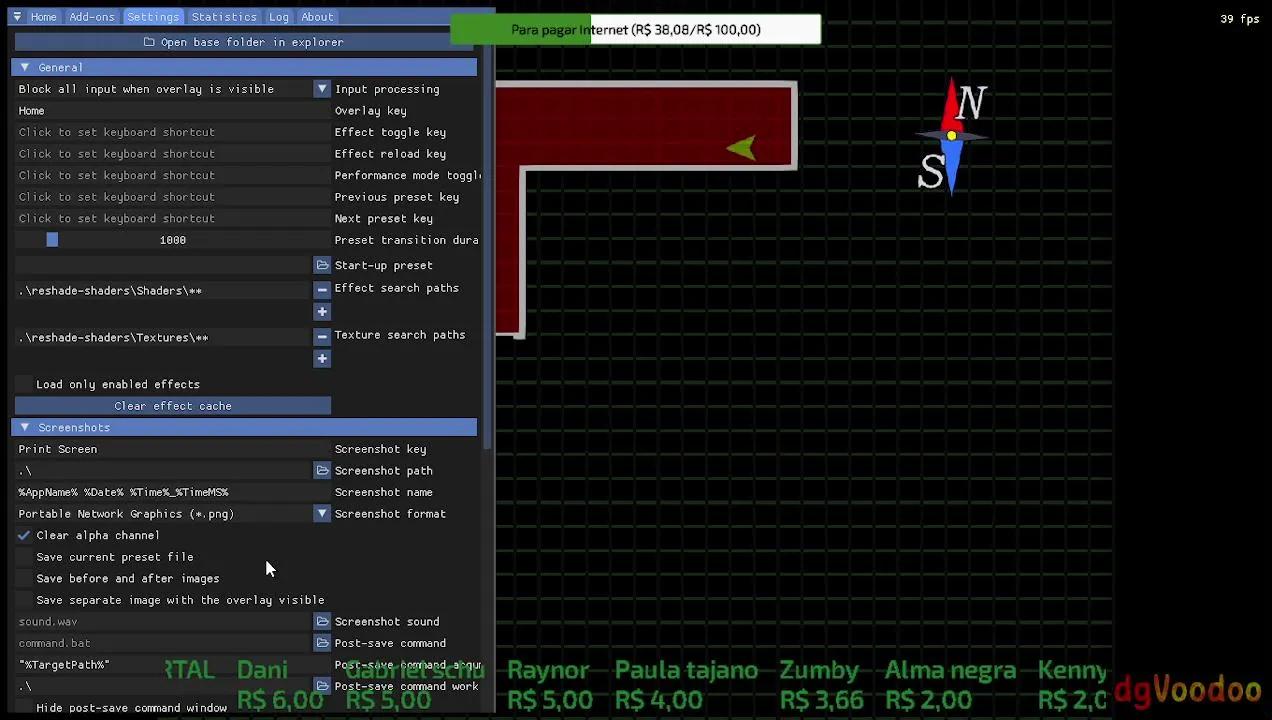Browse for the Start-up preset file

pos(322,265)
